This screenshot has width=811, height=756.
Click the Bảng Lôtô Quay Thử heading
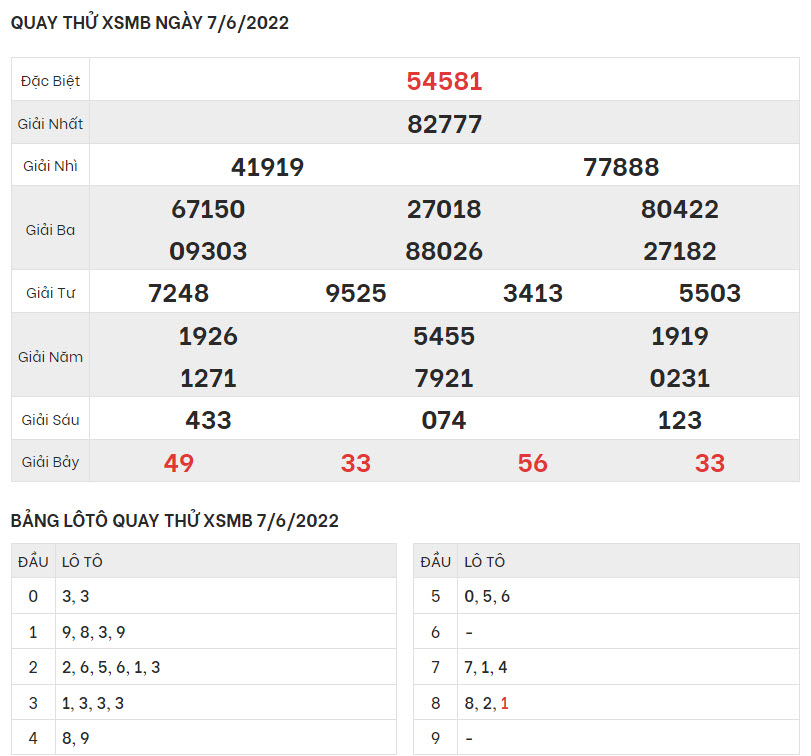pos(175,521)
